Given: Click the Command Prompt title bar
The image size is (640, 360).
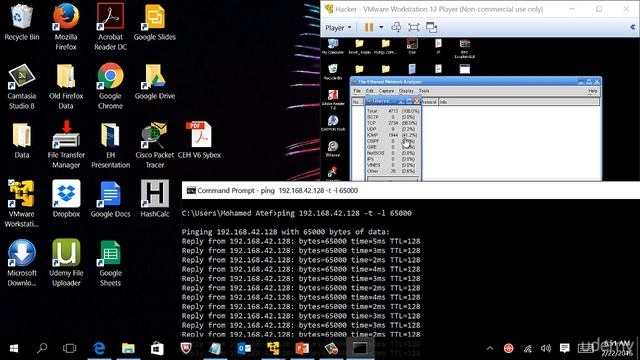Looking at the screenshot, I should coord(411,191).
